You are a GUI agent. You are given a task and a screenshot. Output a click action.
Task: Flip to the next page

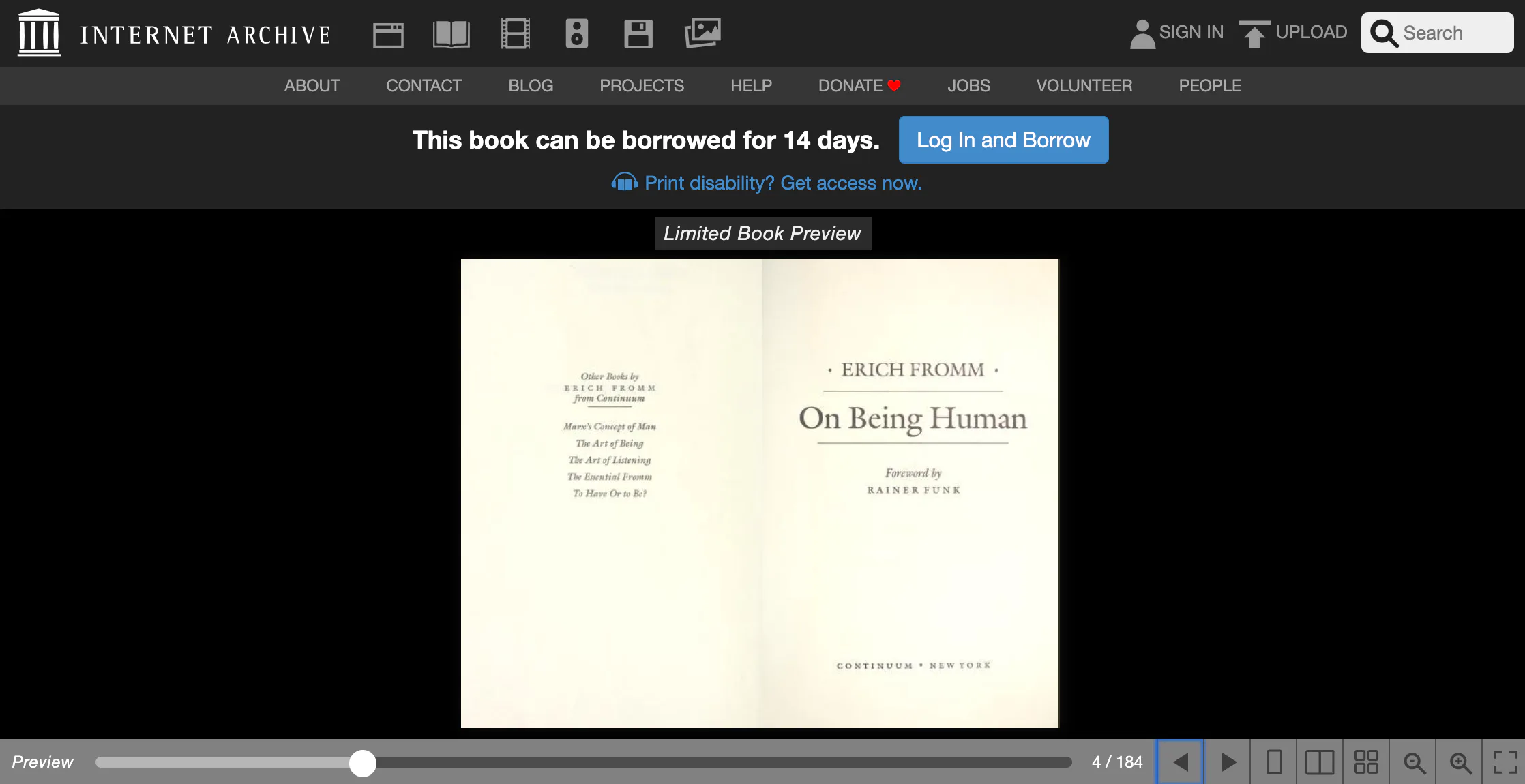[x=1228, y=762]
